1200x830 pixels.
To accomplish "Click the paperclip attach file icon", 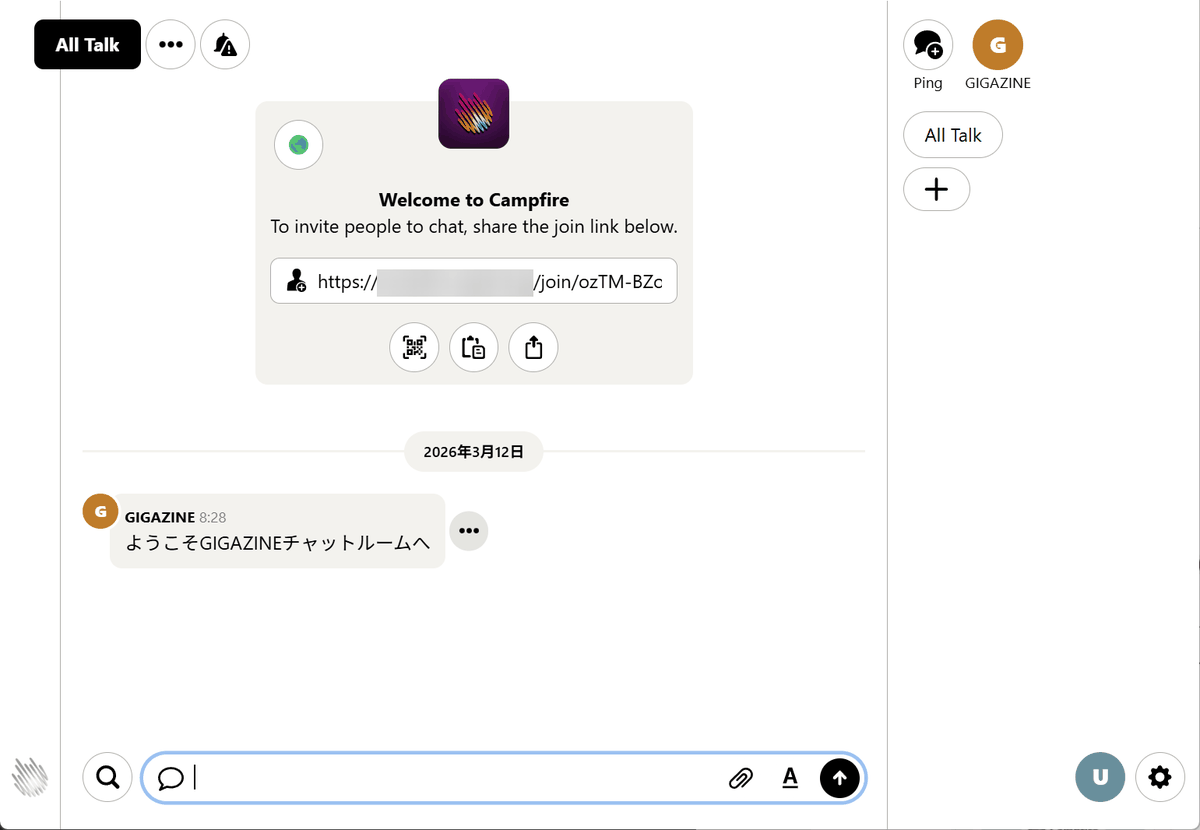I will [740, 778].
